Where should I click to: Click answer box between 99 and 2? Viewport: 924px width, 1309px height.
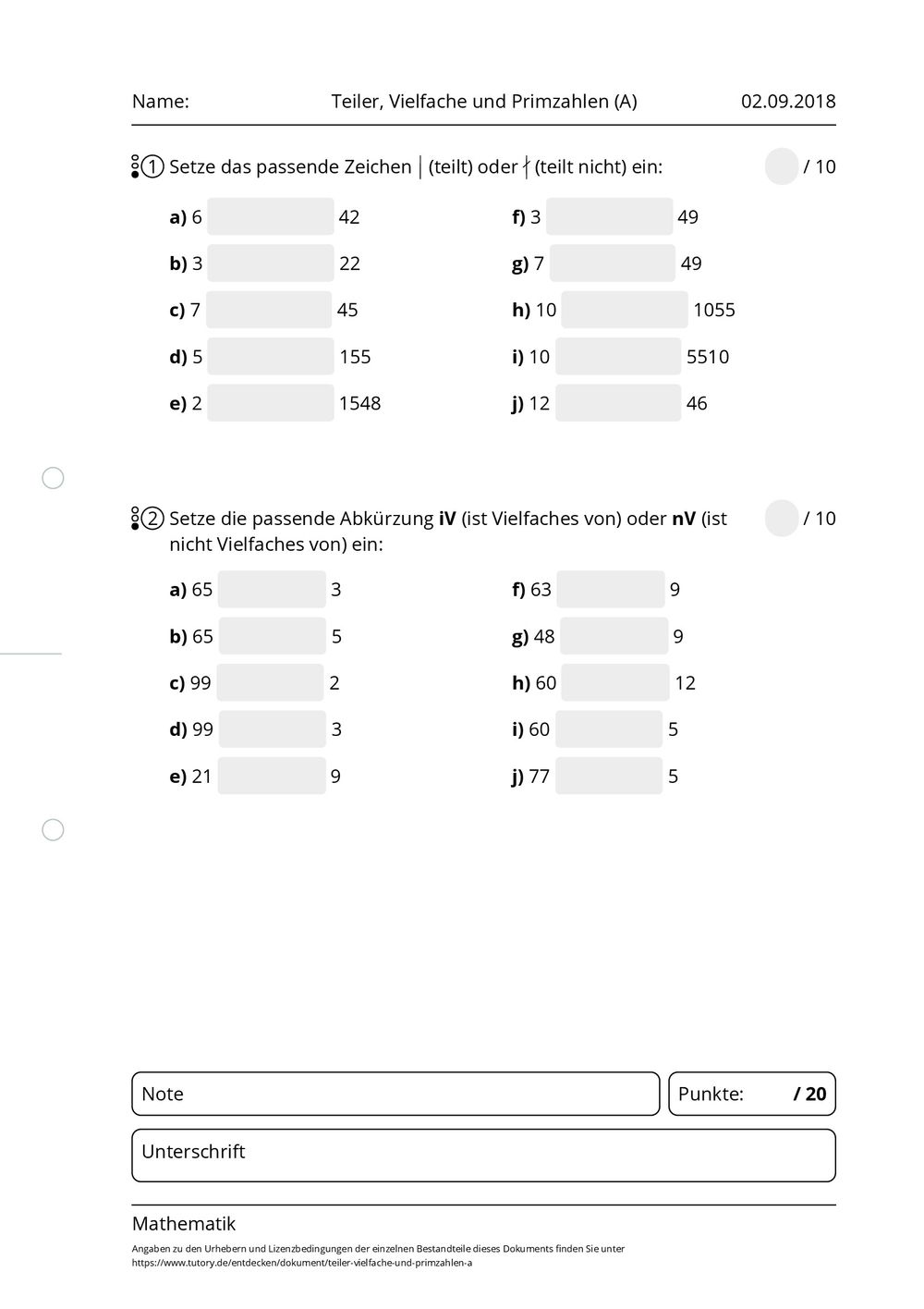270,683
